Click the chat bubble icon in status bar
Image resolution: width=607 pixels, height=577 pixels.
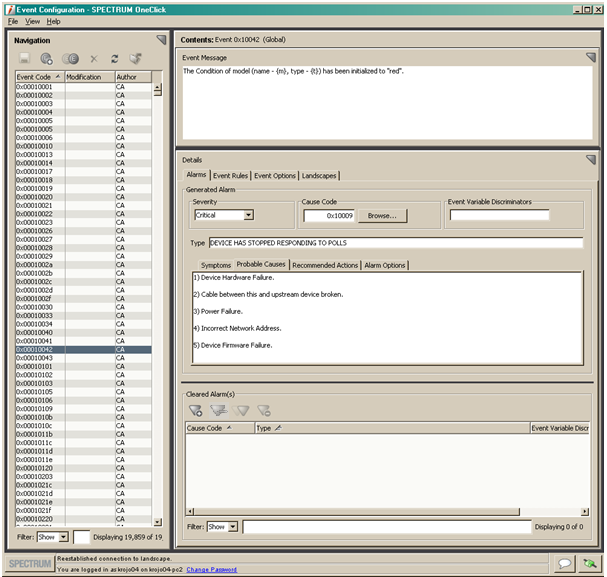click(564, 563)
